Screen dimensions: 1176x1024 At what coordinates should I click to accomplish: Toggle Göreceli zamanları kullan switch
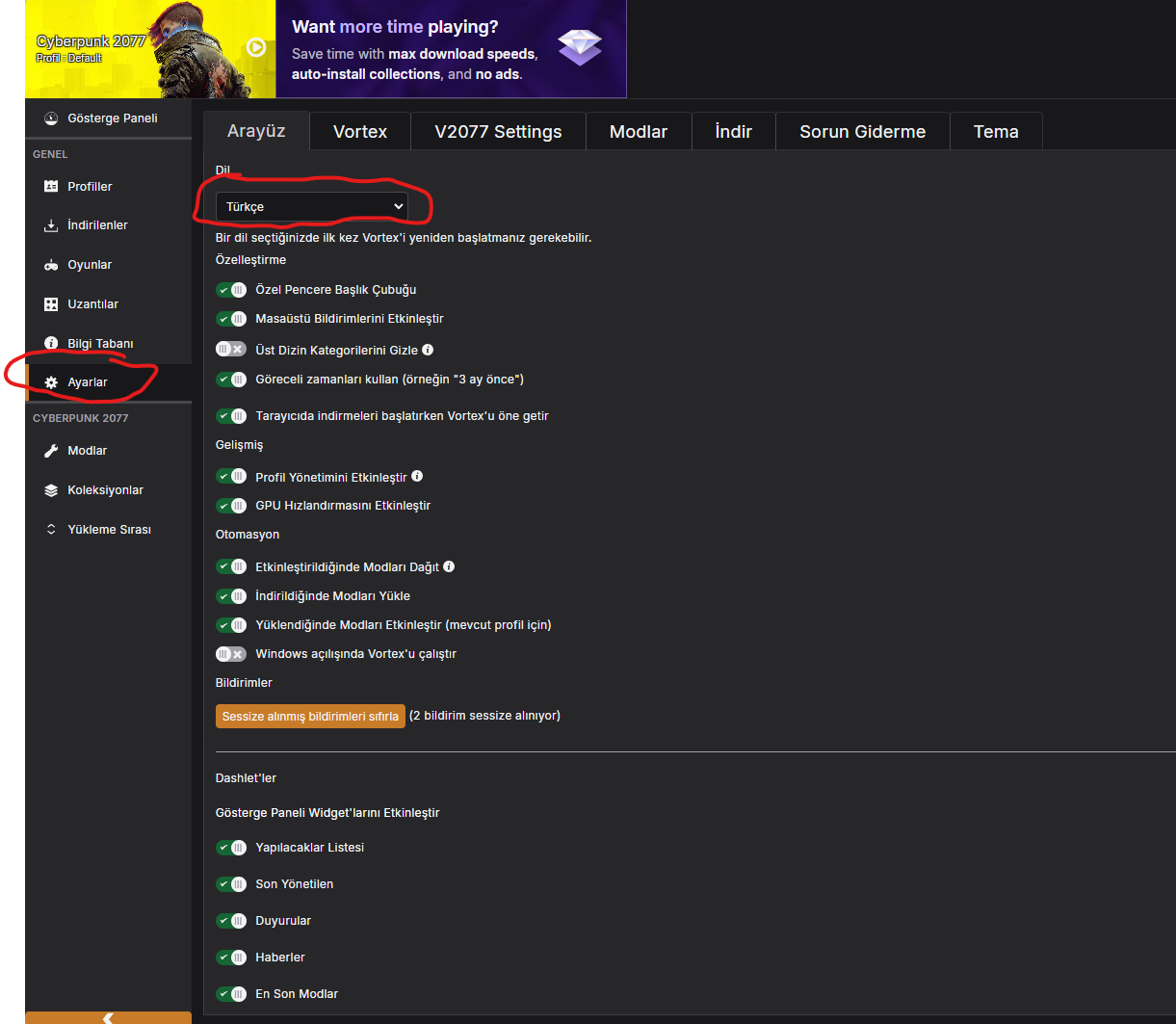(x=231, y=380)
